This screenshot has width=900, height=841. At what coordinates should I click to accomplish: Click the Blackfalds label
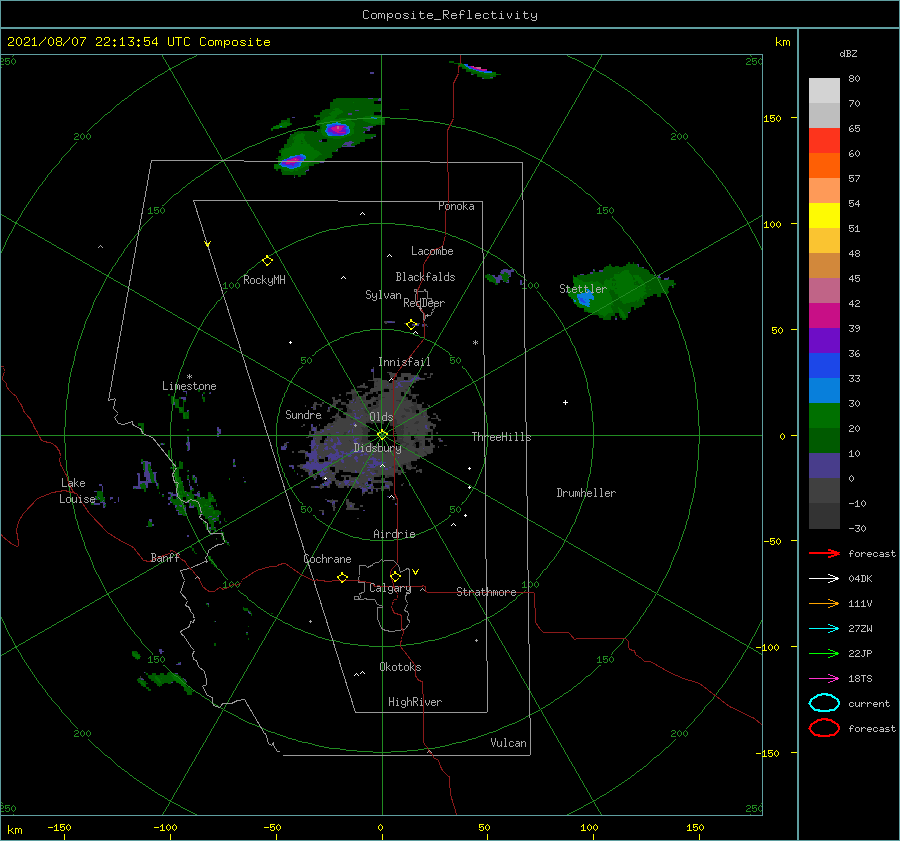pyautogui.click(x=425, y=277)
